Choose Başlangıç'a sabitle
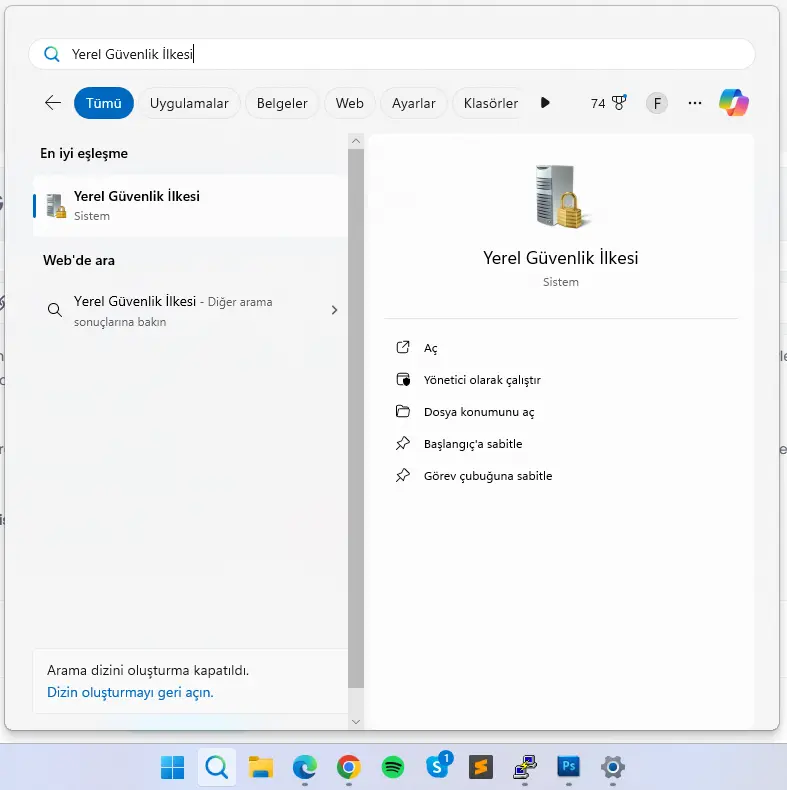 (473, 444)
